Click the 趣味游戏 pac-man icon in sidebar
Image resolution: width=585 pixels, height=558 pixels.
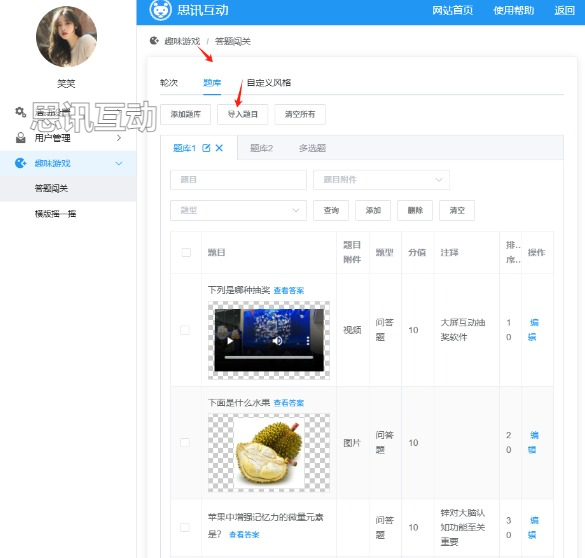(21, 163)
